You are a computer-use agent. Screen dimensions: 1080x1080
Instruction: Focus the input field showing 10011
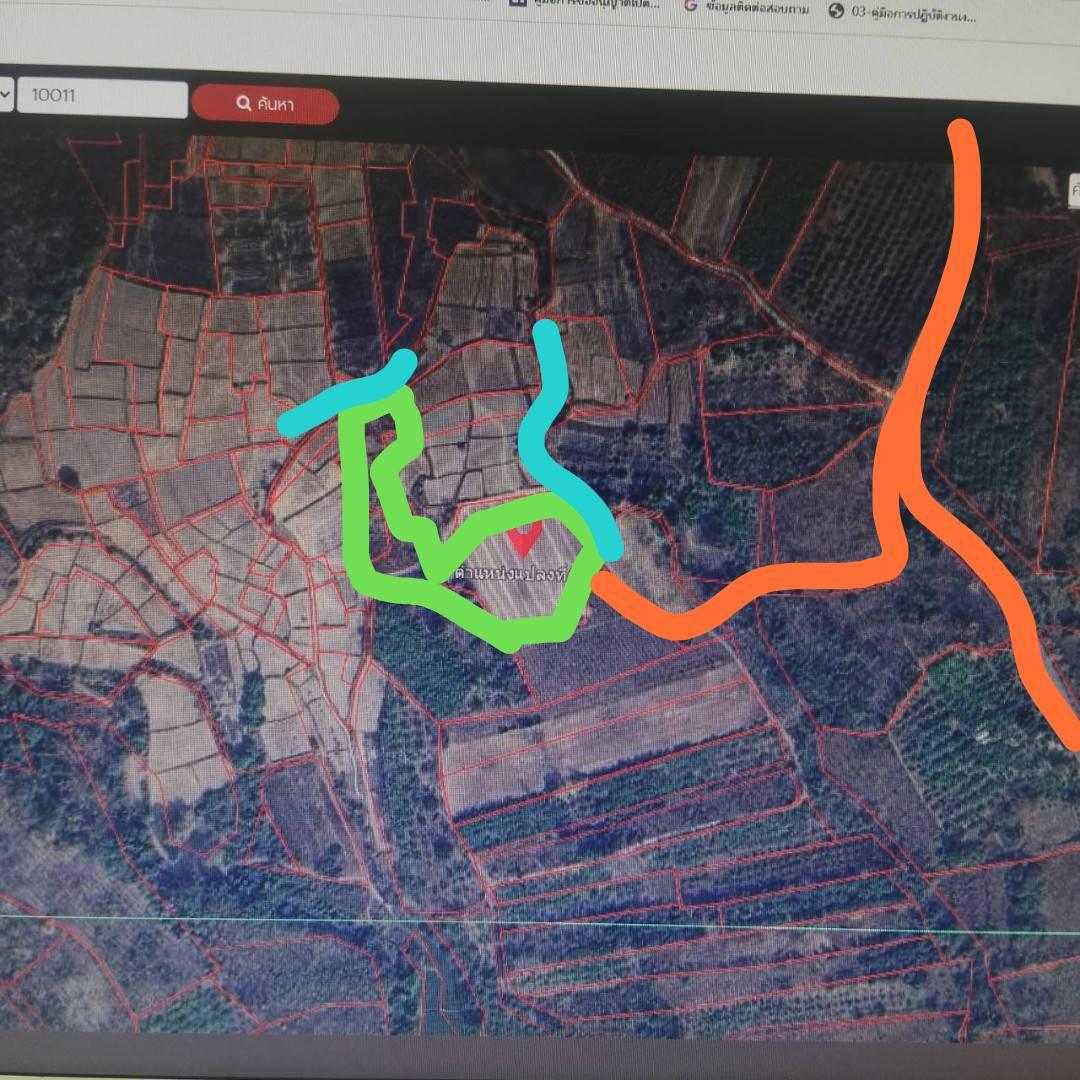click(102, 97)
